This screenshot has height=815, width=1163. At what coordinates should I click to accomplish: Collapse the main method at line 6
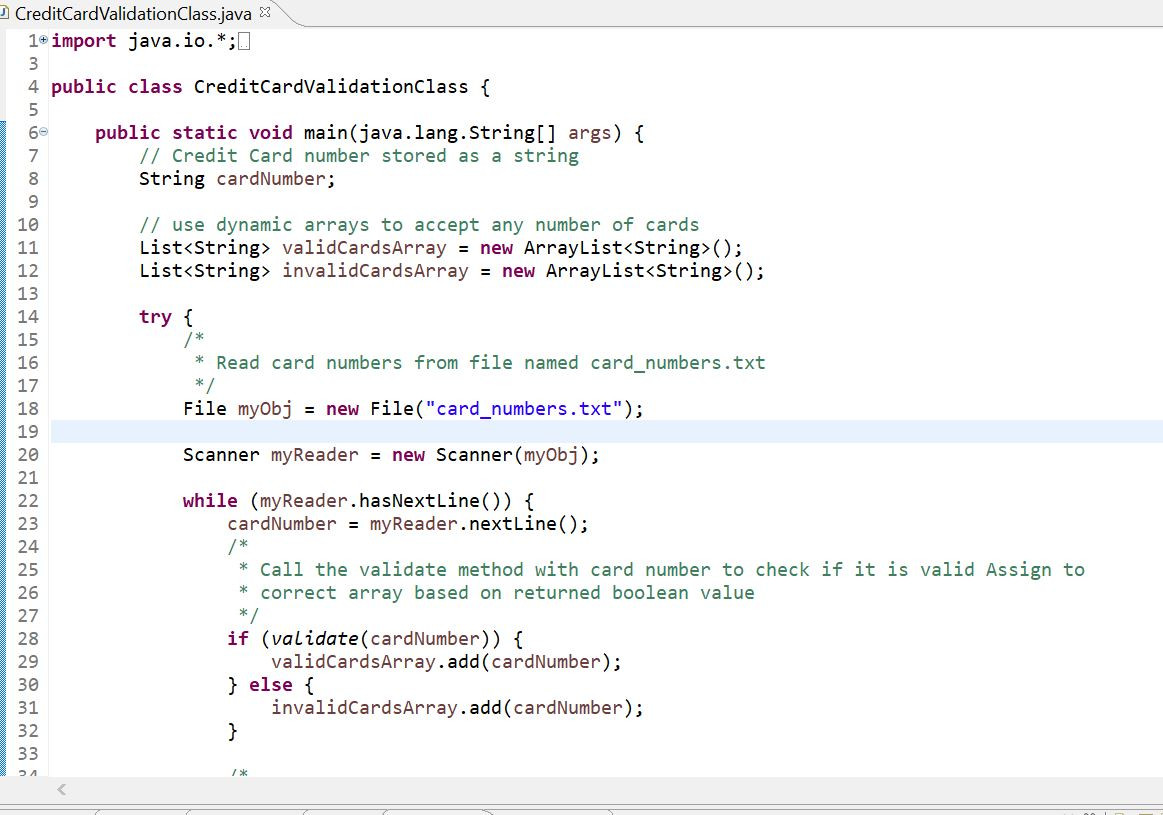click(x=43, y=133)
